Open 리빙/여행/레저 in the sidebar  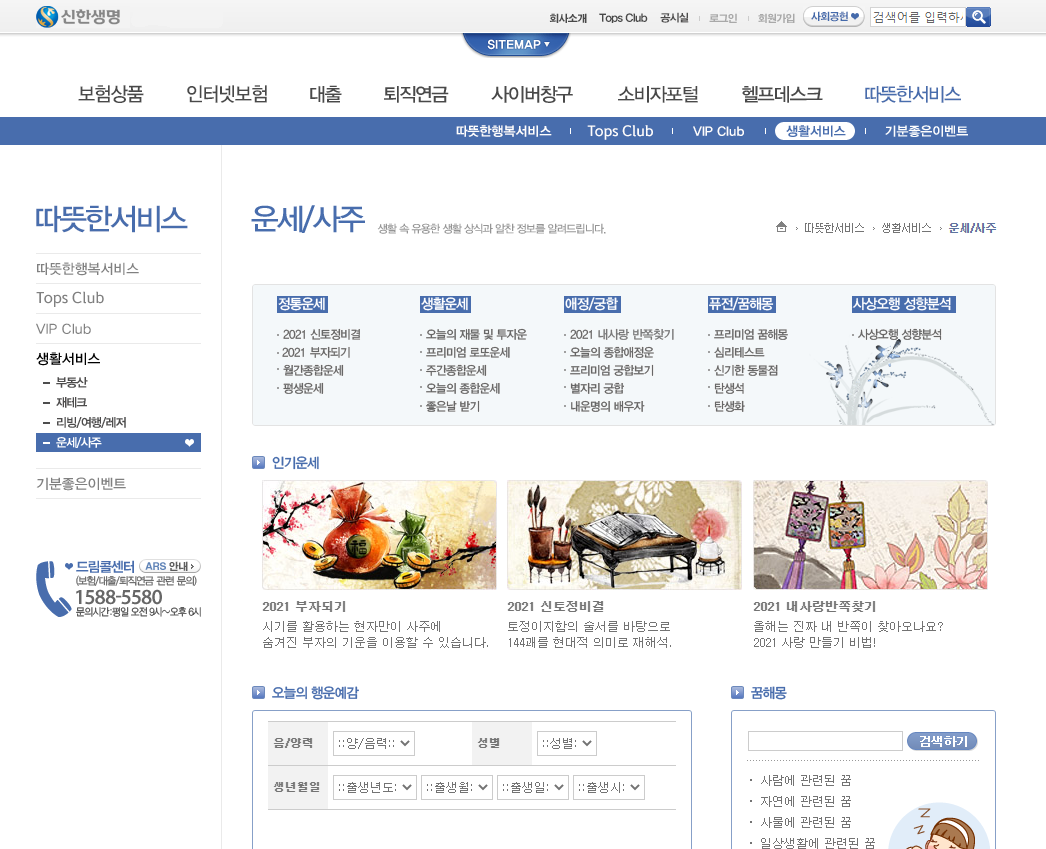91,422
